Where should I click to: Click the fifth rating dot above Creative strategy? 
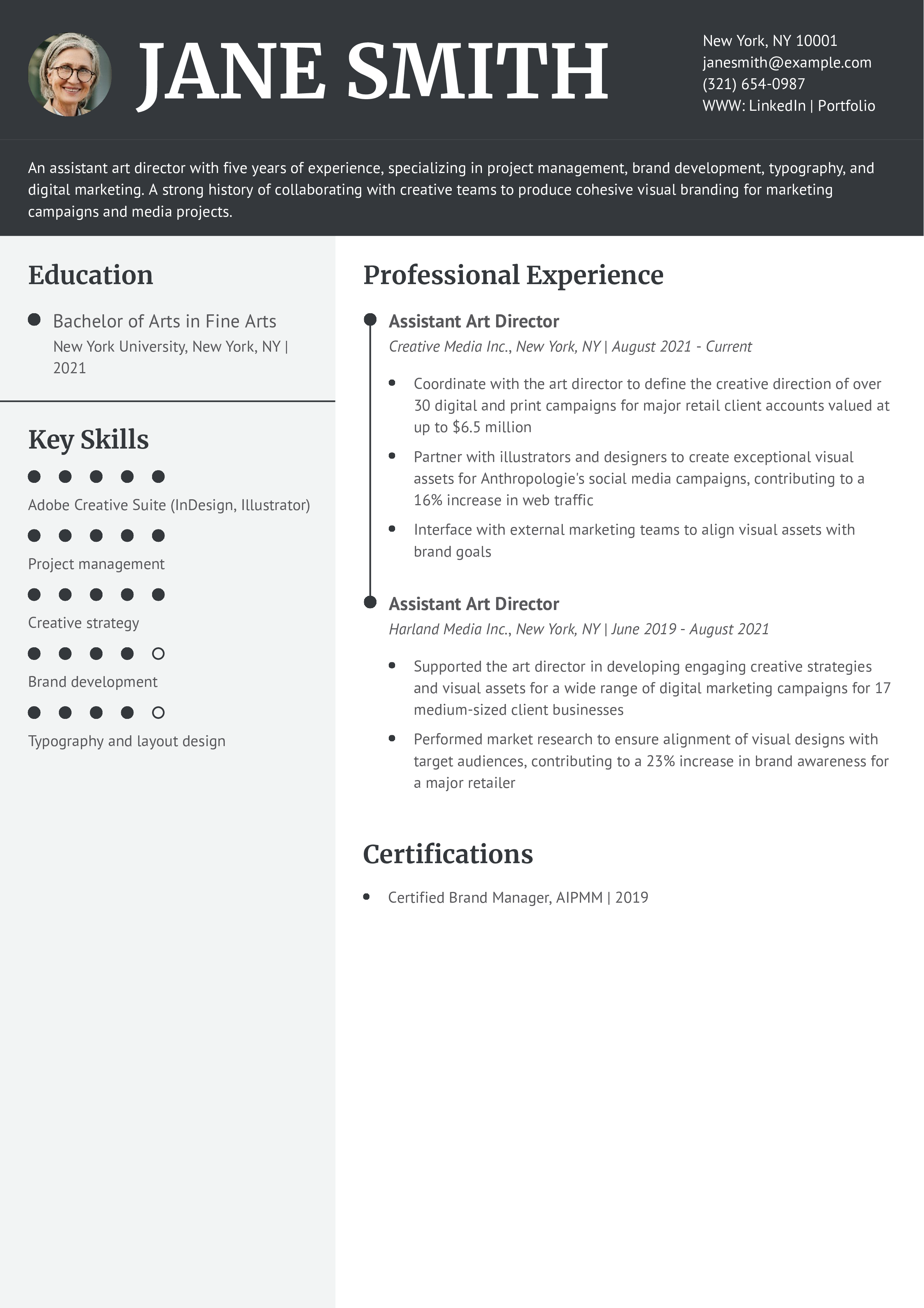click(158, 595)
